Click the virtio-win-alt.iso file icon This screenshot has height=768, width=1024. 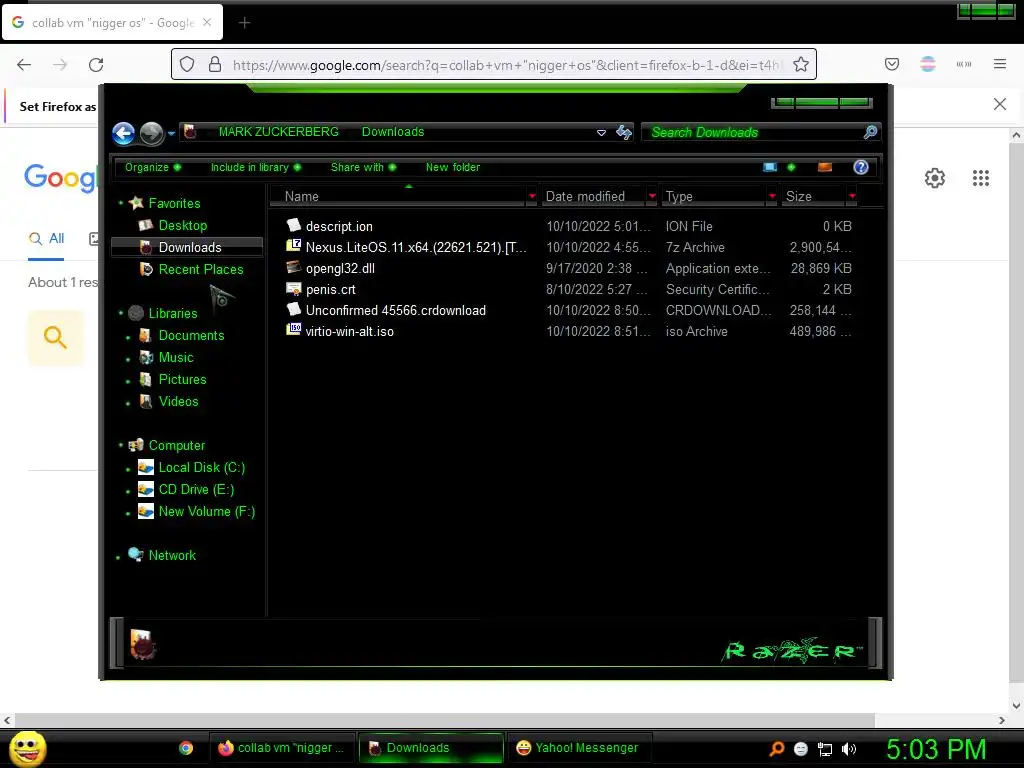point(294,330)
